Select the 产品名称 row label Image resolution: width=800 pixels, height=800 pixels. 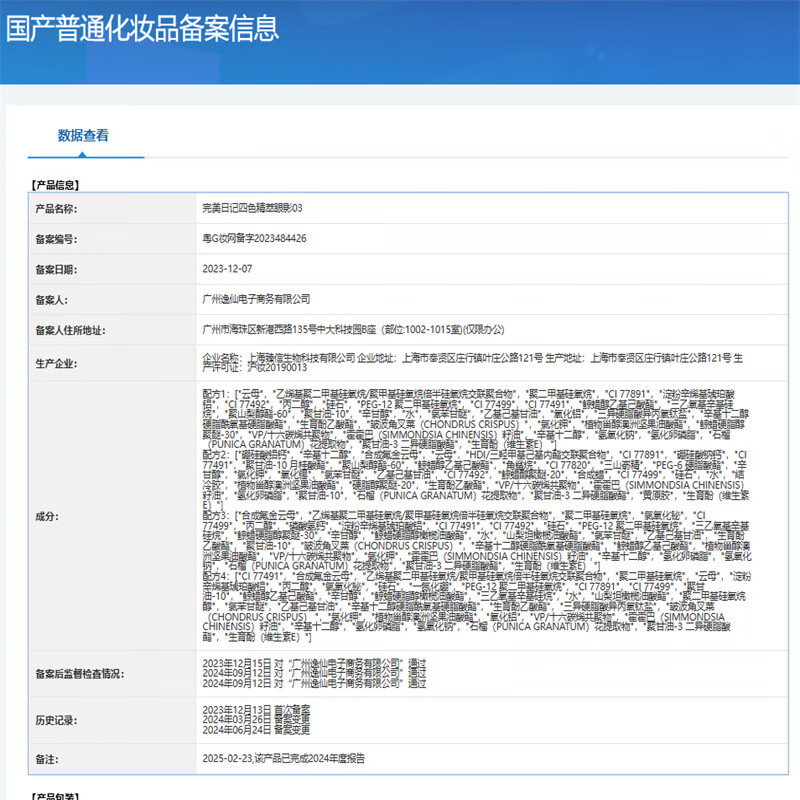(x=56, y=208)
